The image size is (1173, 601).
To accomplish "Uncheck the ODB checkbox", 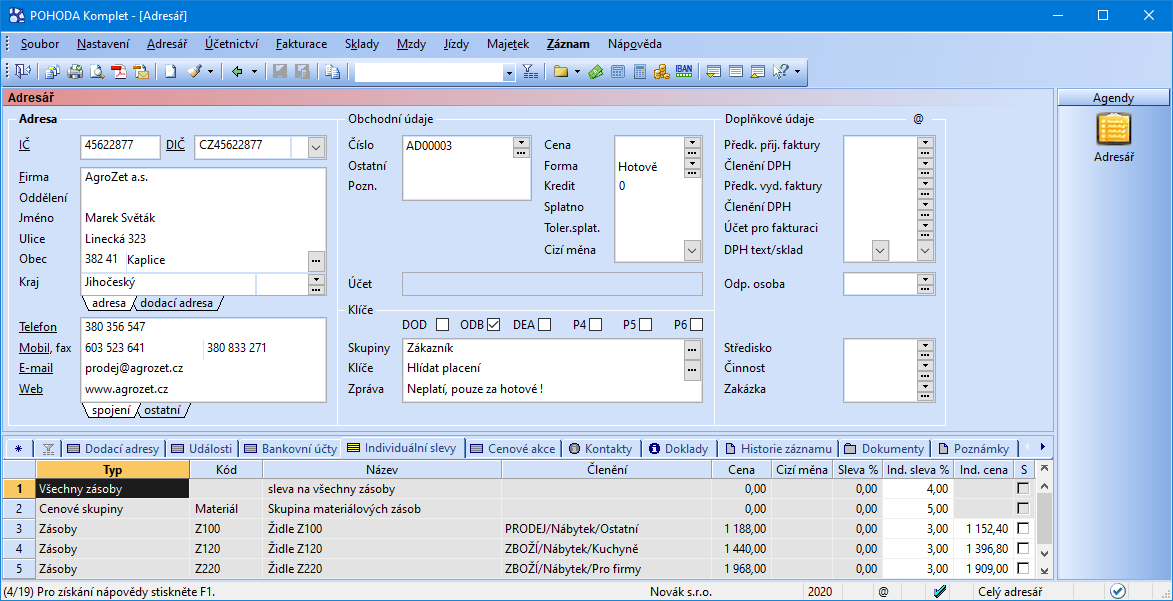I will (x=493, y=325).
